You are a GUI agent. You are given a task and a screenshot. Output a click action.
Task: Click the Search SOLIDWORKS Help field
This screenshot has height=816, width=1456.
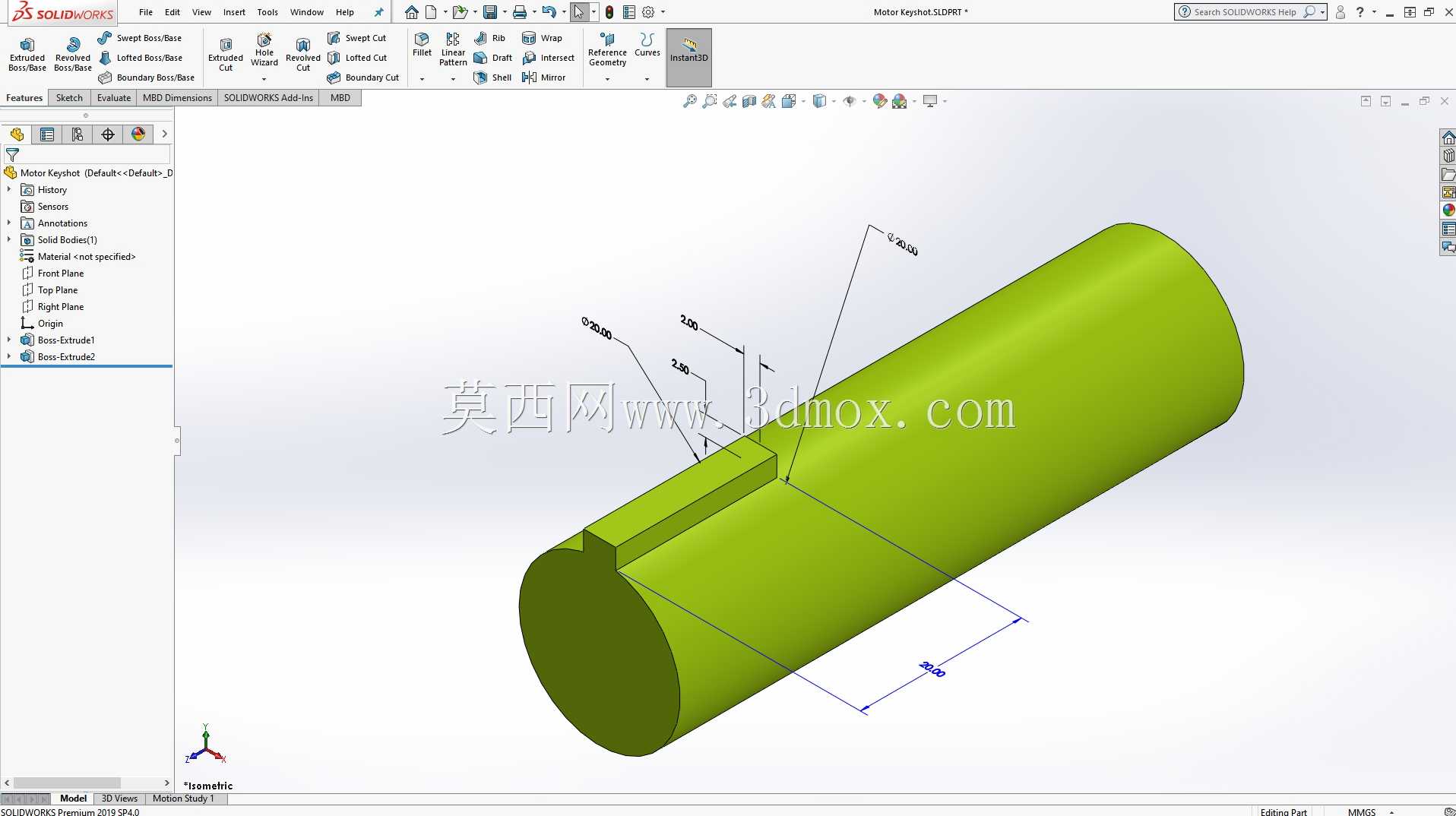click(1245, 12)
